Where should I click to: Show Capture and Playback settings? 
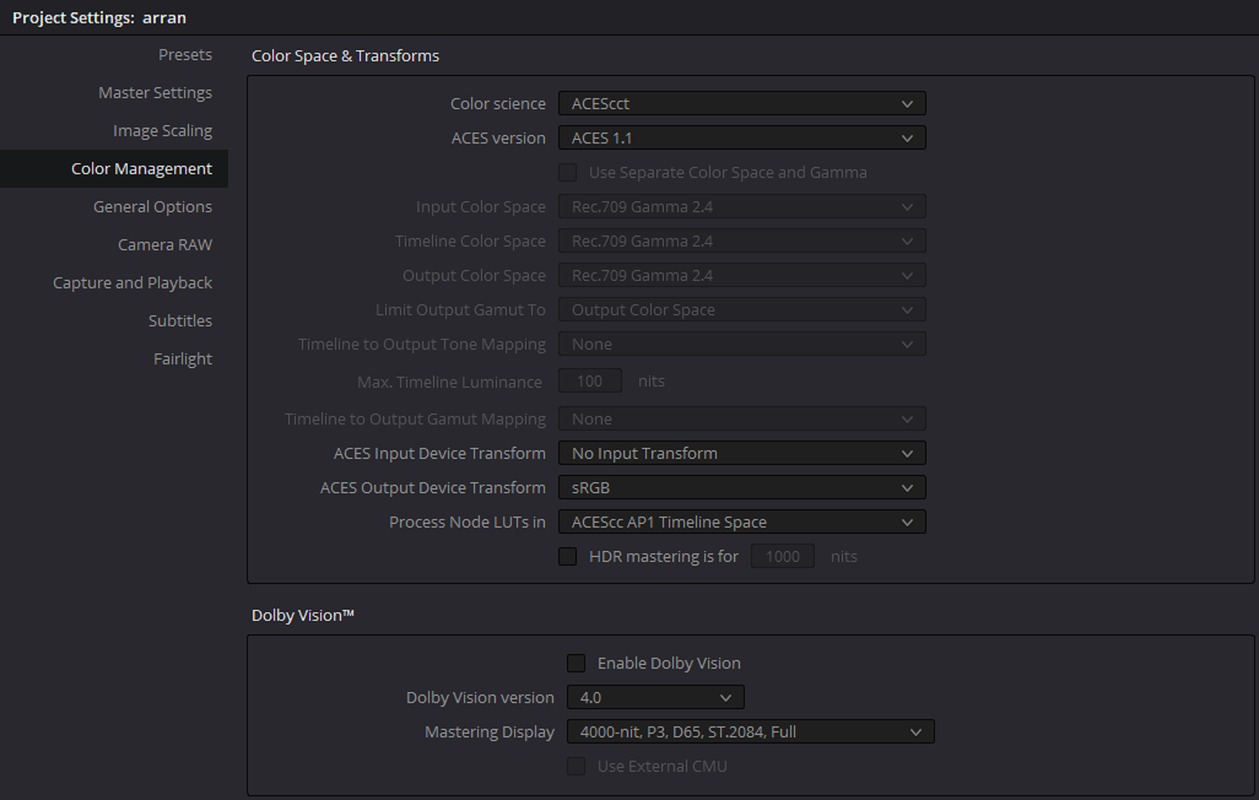132,283
